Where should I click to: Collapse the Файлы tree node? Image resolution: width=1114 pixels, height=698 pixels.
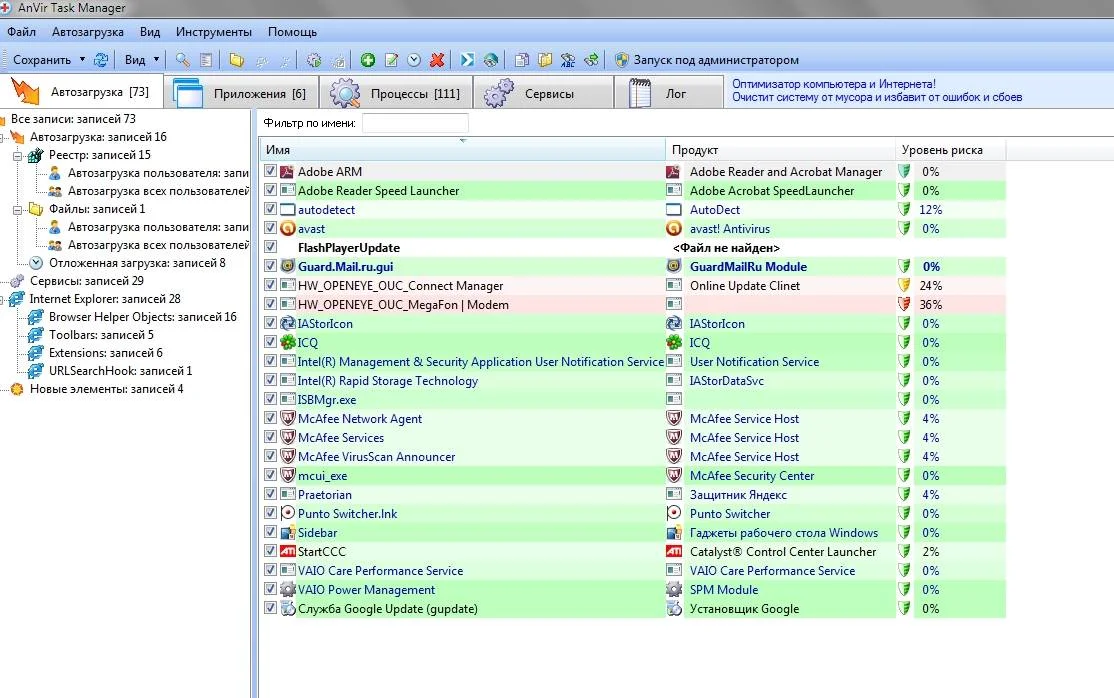point(17,209)
